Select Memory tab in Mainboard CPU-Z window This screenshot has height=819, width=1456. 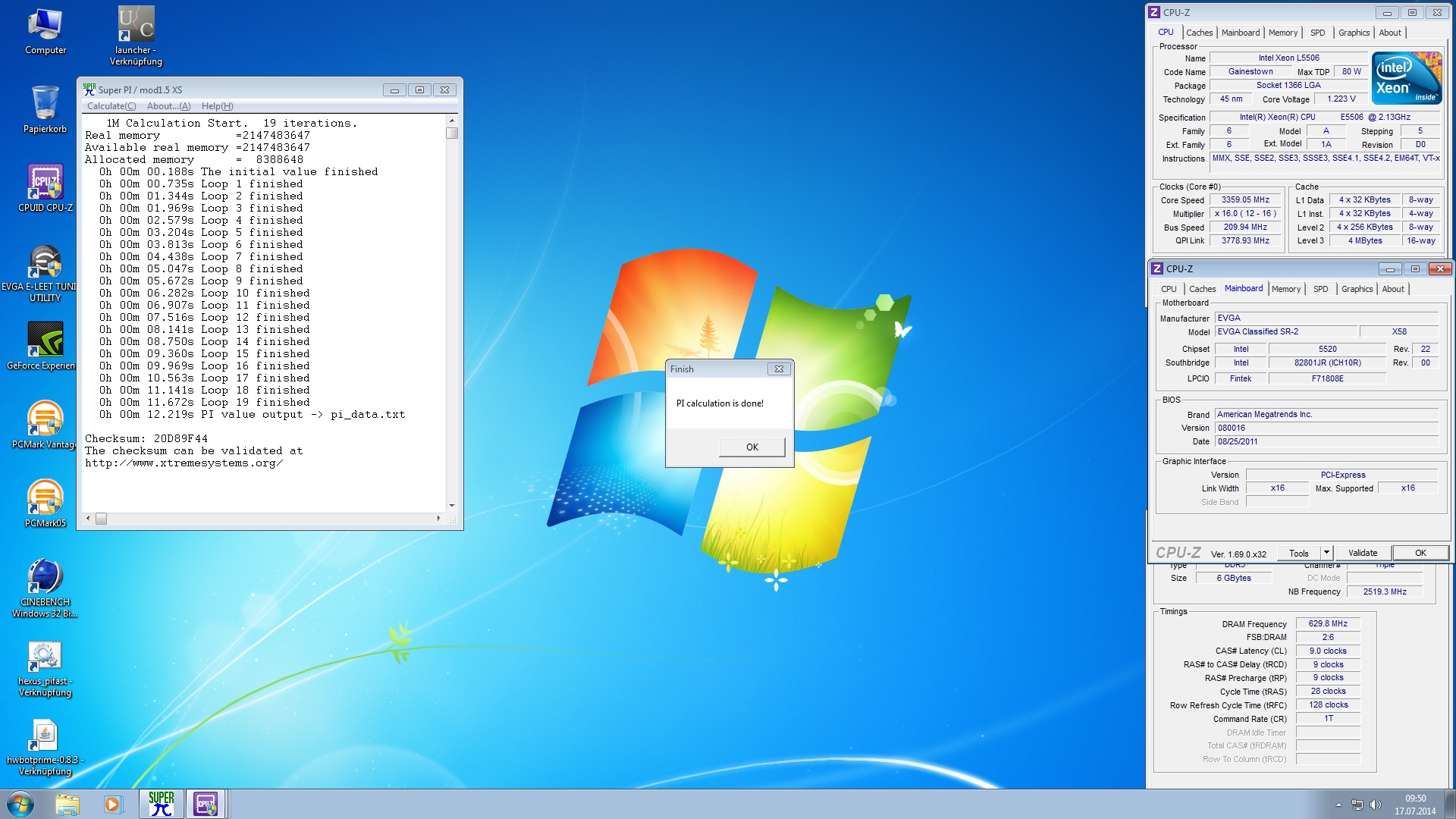coord(1286,289)
